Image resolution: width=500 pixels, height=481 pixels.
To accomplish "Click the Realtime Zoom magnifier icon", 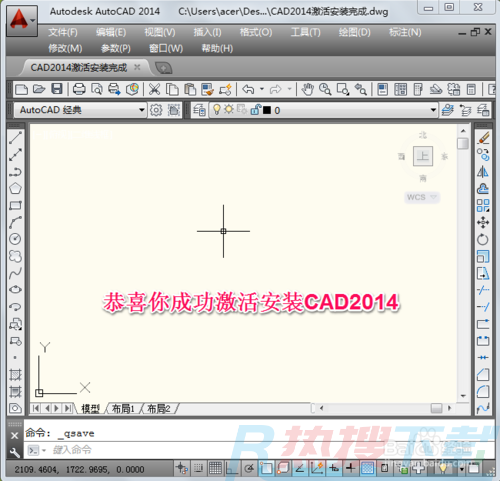I will (325, 89).
